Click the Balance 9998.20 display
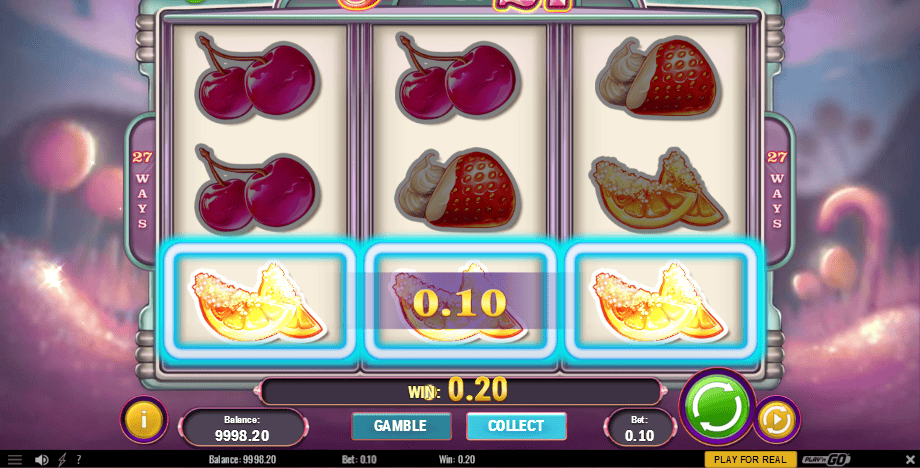The image size is (920, 468). (242, 428)
